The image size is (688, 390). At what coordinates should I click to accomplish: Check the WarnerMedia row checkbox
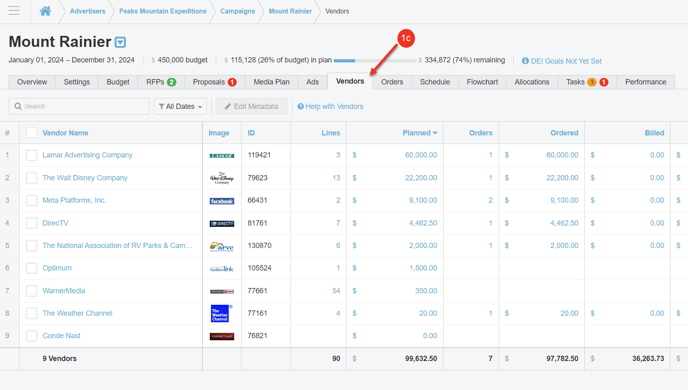click(32, 290)
